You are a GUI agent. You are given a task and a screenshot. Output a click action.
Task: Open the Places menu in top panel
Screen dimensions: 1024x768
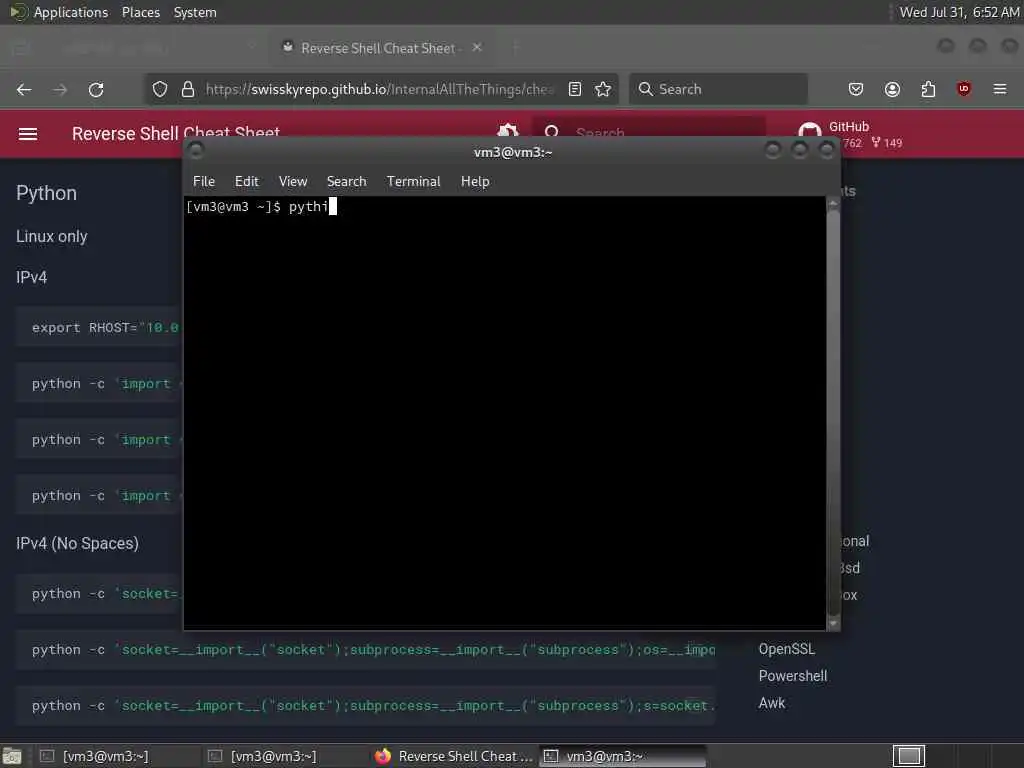point(141,12)
